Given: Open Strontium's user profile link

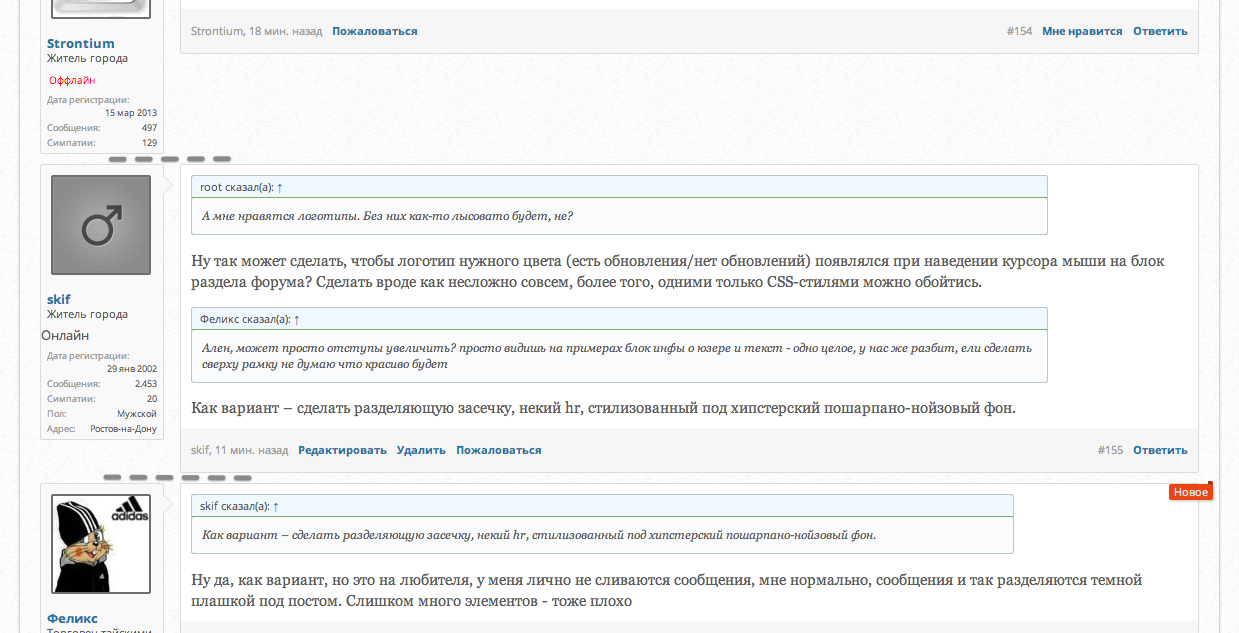Looking at the screenshot, I should tap(81, 43).
